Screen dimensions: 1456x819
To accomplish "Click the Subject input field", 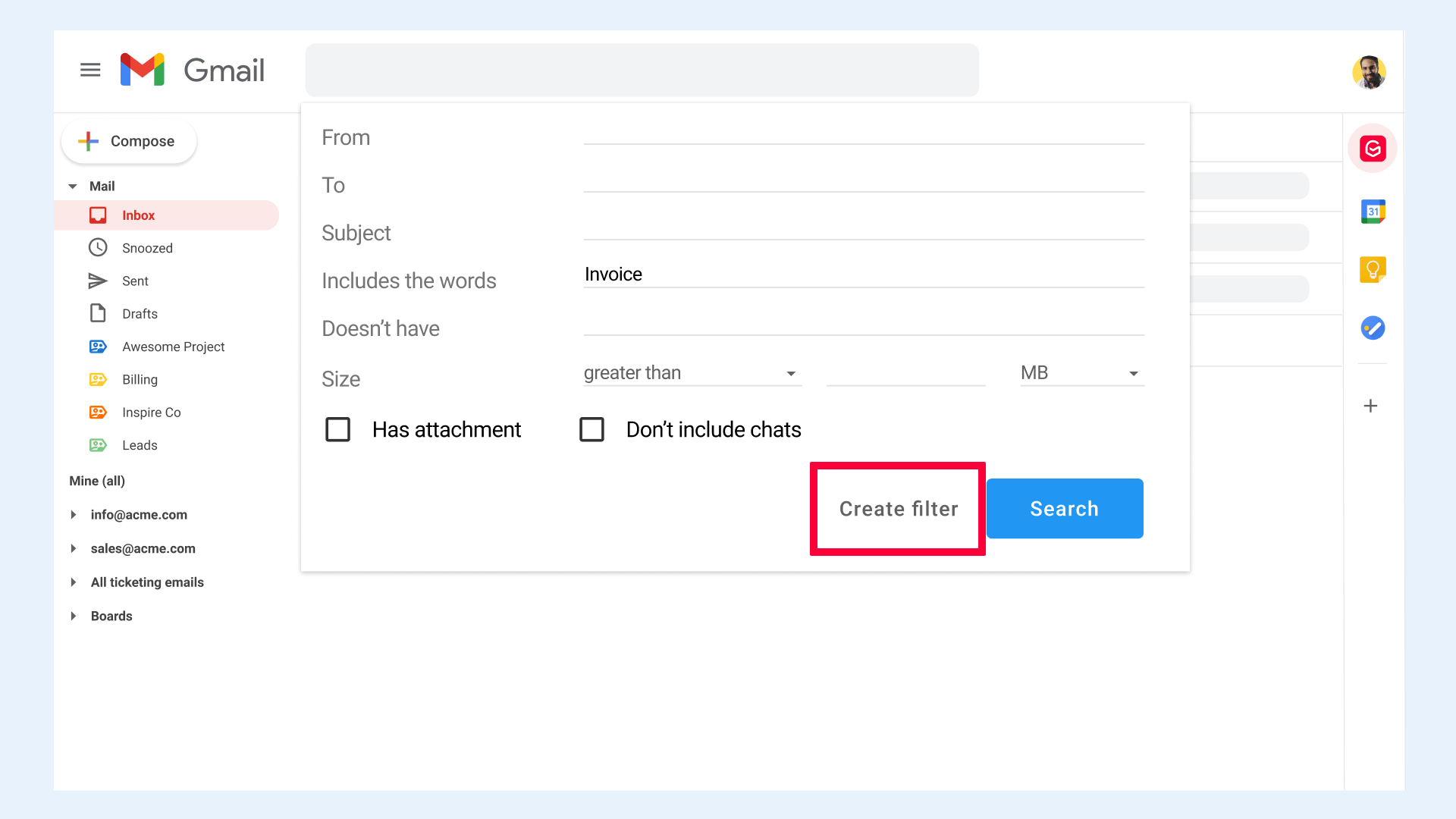I will tap(864, 227).
